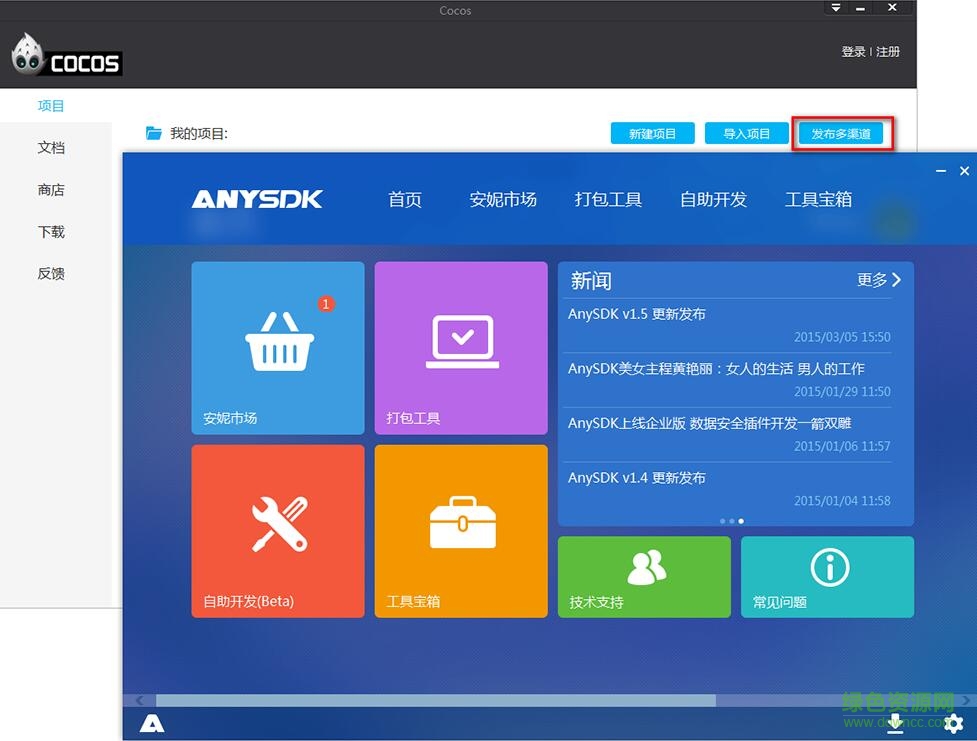Click the 我的项目 folder icon
977x741 pixels.
click(154, 133)
